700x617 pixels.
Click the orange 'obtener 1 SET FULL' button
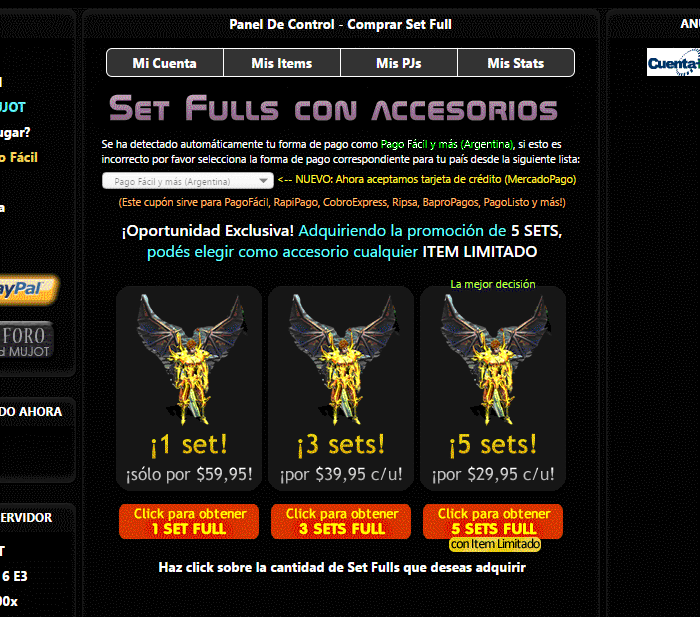(189, 521)
